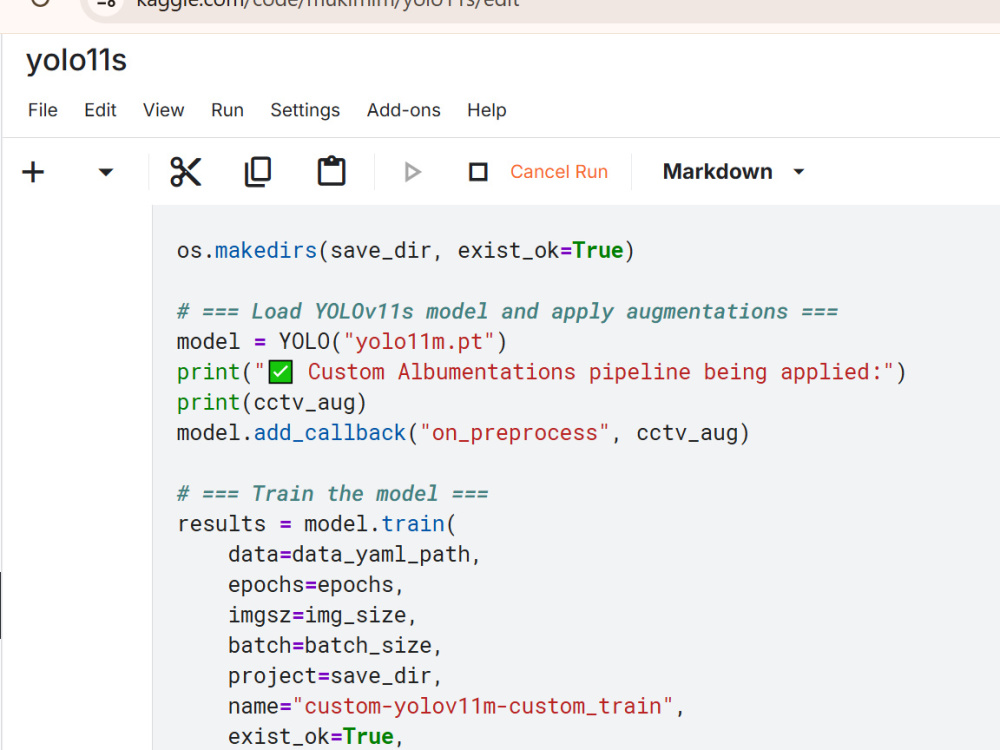Open the Edit menu

click(100, 110)
